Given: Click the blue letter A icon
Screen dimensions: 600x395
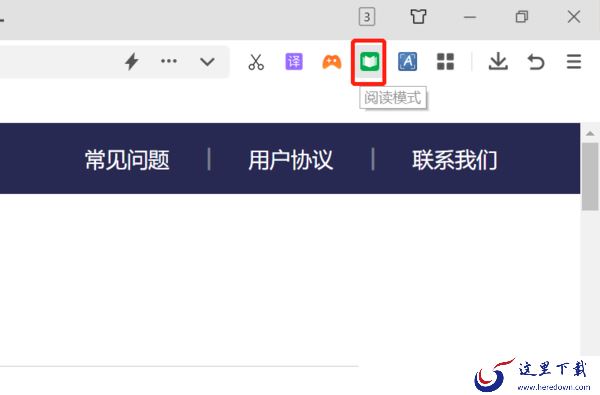Looking at the screenshot, I should (x=408, y=62).
